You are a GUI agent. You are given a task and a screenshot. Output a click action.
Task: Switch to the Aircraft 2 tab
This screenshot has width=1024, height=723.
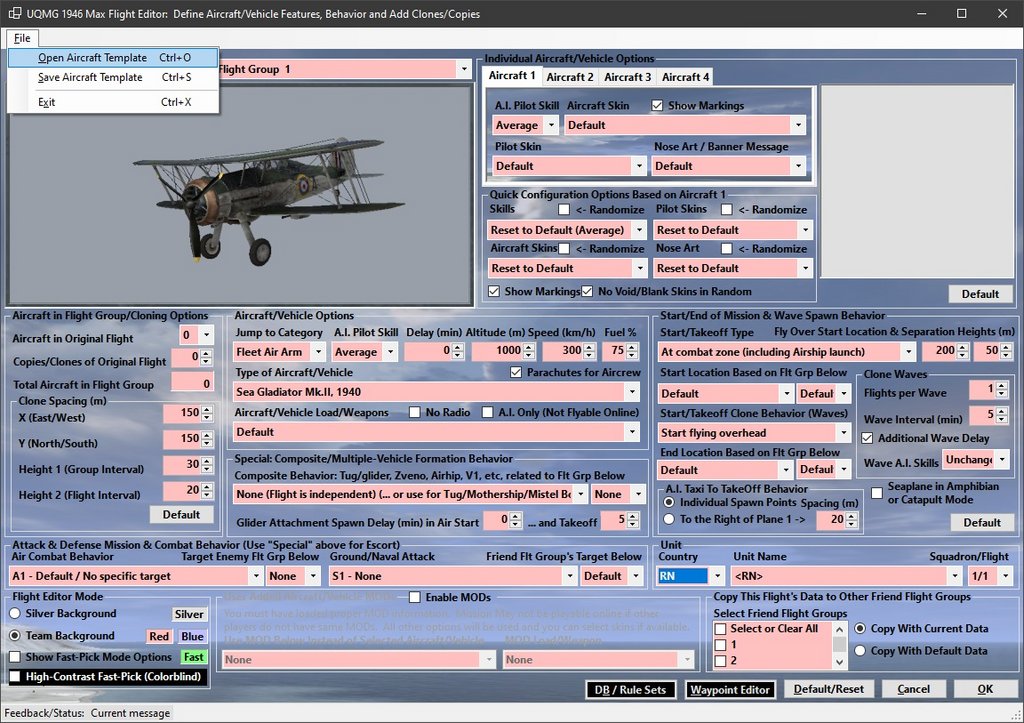point(569,77)
